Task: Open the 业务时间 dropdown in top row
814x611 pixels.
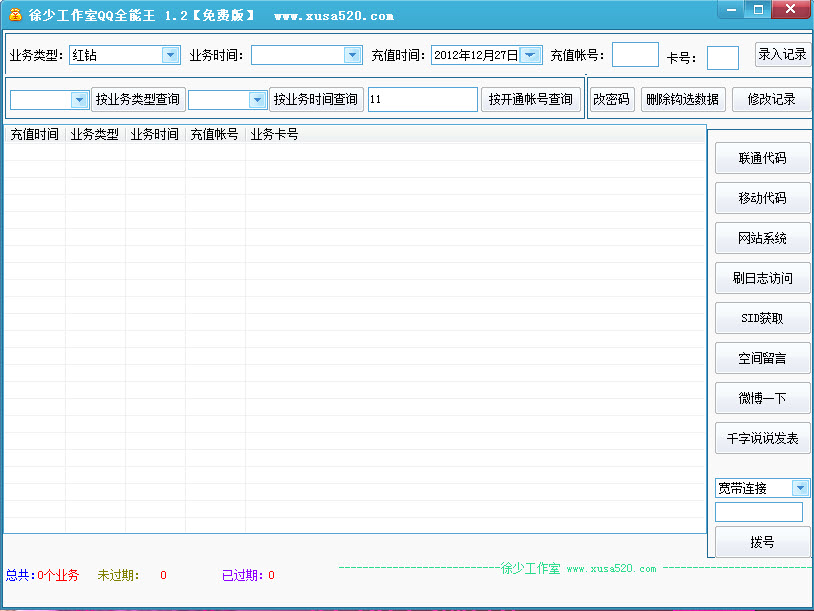Action: pyautogui.click(x=352, y=55)
